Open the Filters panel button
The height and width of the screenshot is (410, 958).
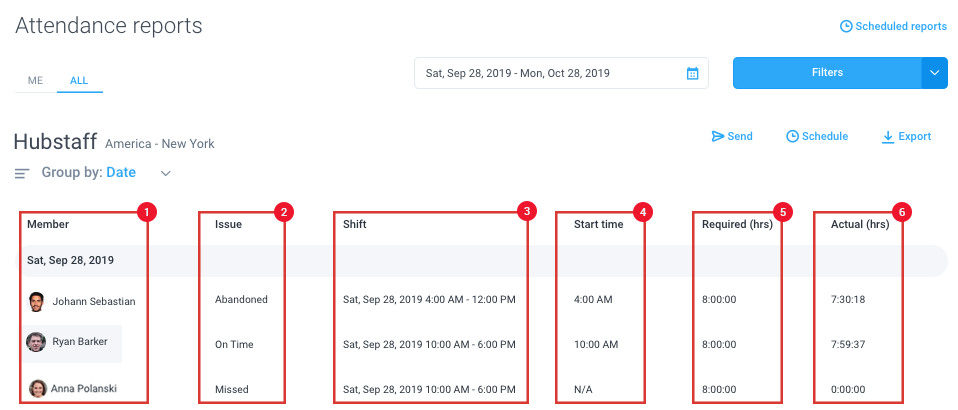(827, 73)
